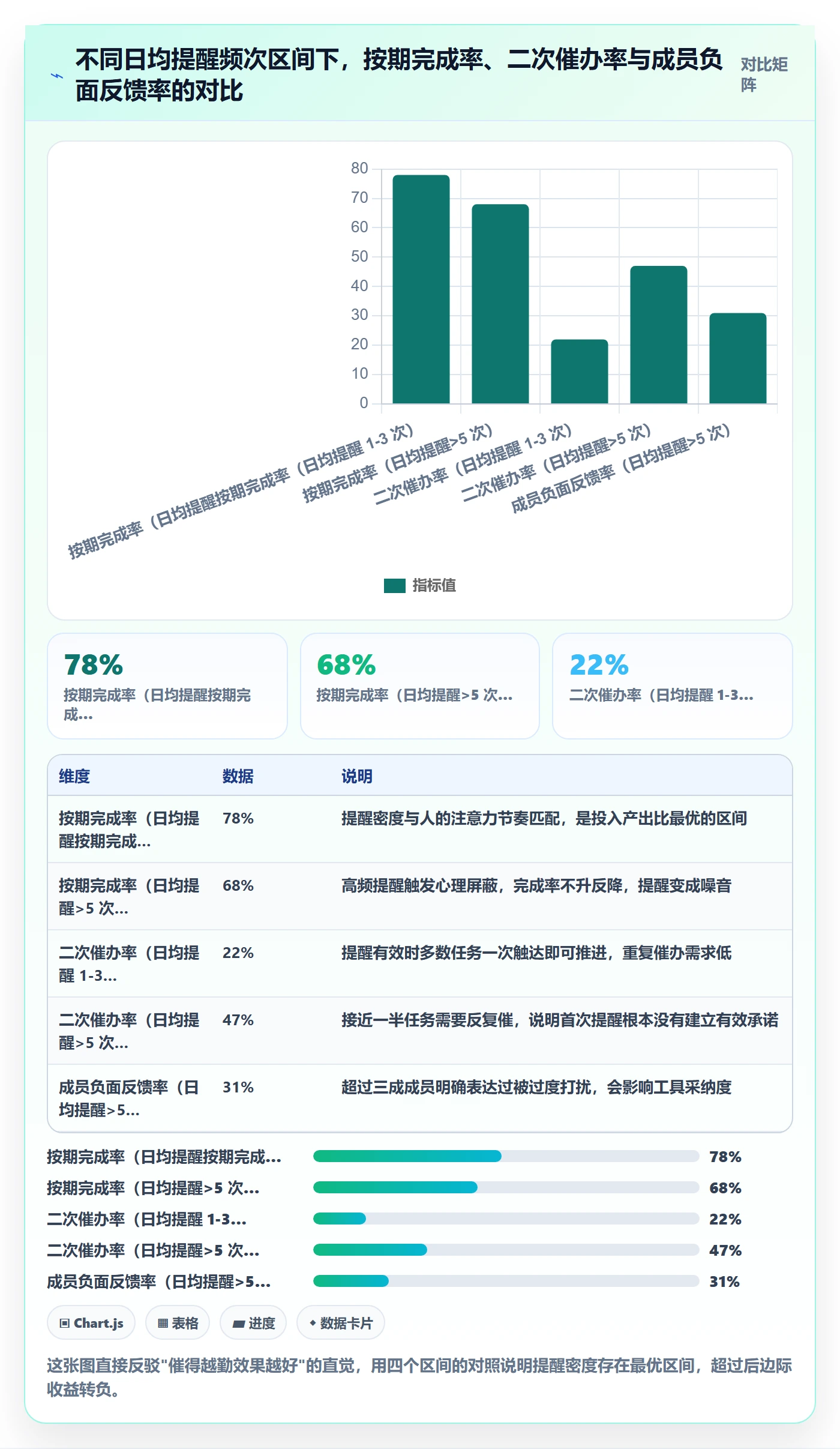Select table text '接近一半任务需要反复催'
This screenshot has height=1449, width=840.
[x=427, y=1020]
